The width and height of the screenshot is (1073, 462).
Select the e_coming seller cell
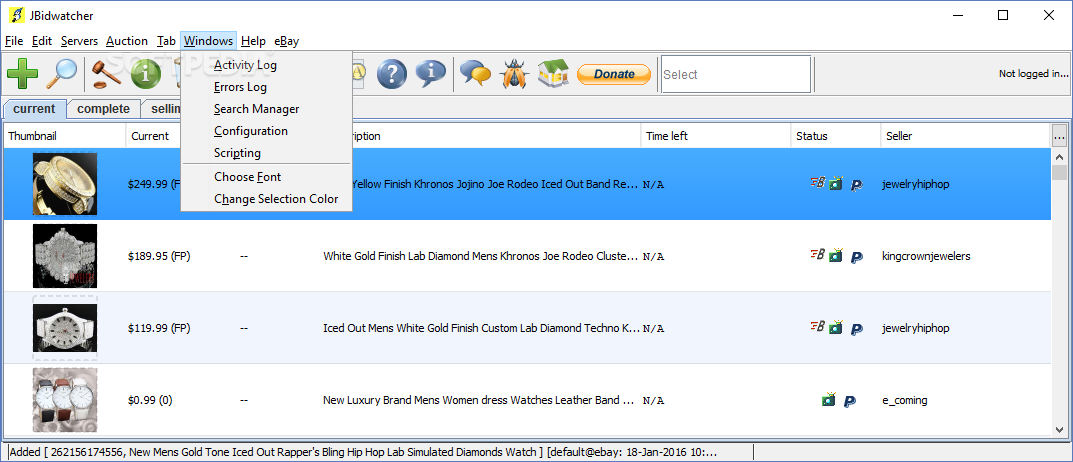click(905, 400)
